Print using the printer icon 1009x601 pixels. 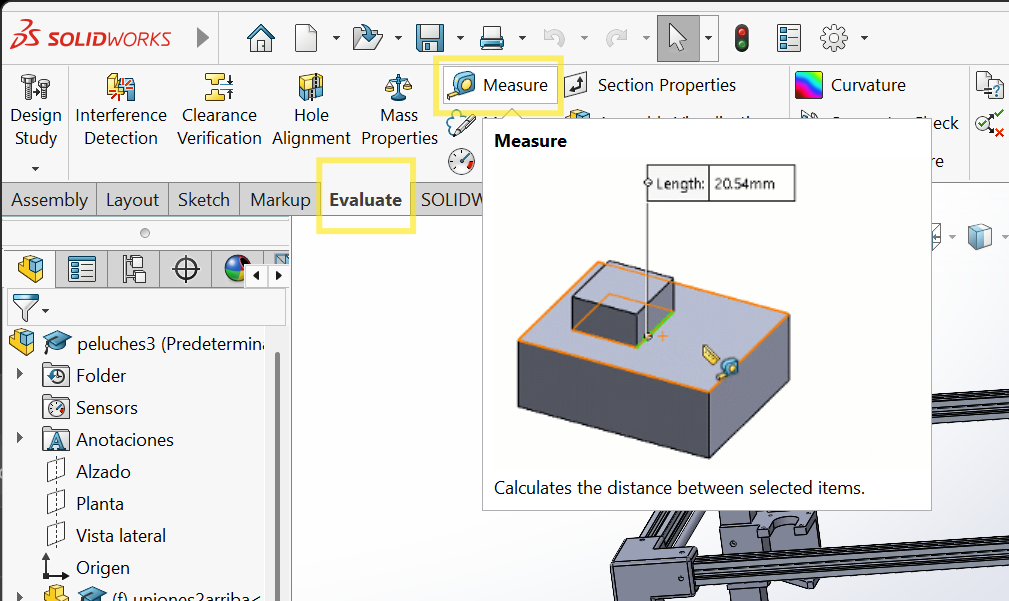coord(492,38)
